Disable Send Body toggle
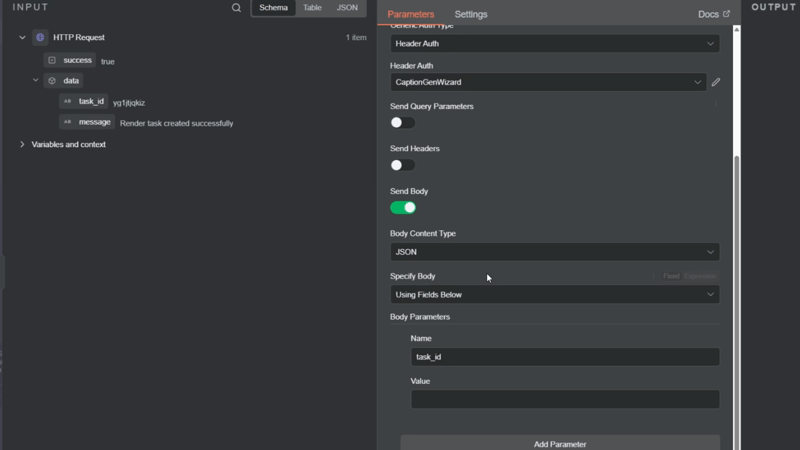Image resolution: width=800 pixels, height=450 pixels. coord(403,208)
